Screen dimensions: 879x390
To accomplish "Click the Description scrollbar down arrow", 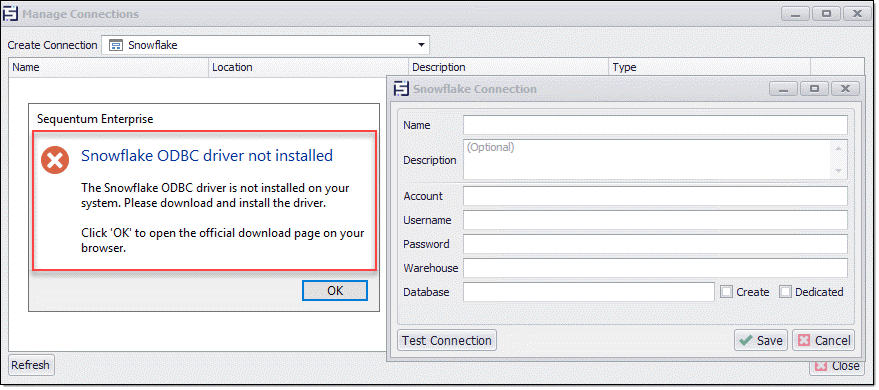I will pyautogui.click(x=839, y=171).
